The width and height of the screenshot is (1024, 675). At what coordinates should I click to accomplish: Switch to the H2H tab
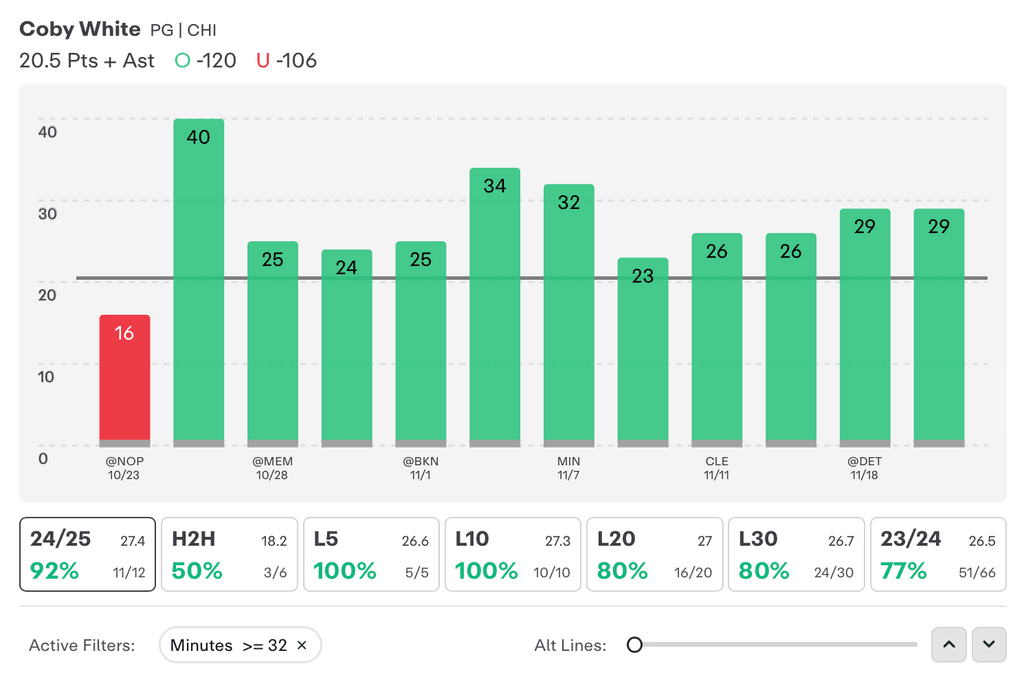(229, 554)
